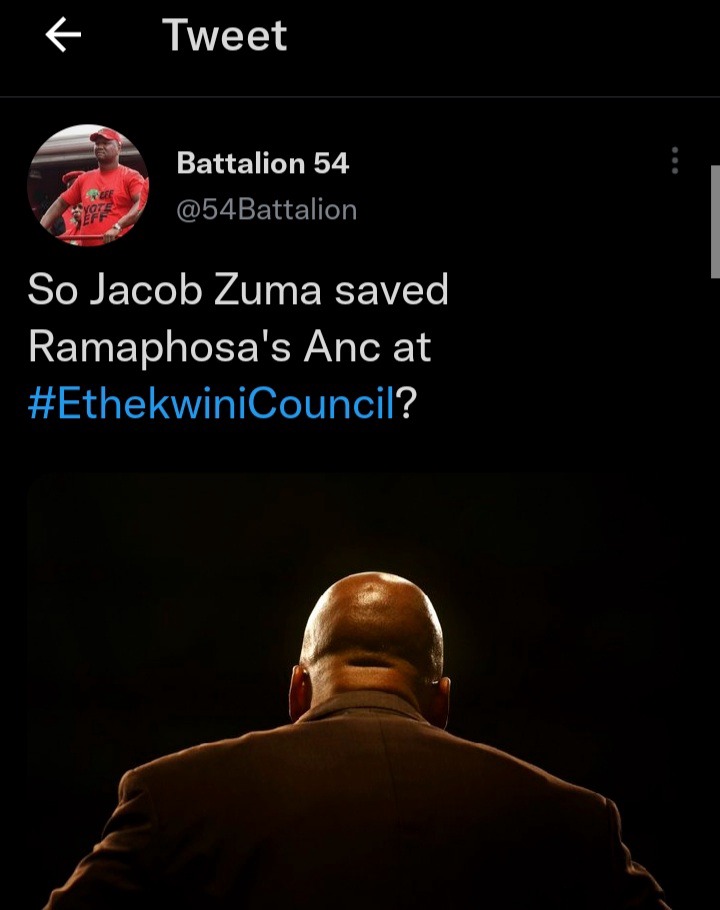Screen dimensions: 720x910
Task: Click the word "Ramaphosa's" in the tweet
Action: (160, 347)
